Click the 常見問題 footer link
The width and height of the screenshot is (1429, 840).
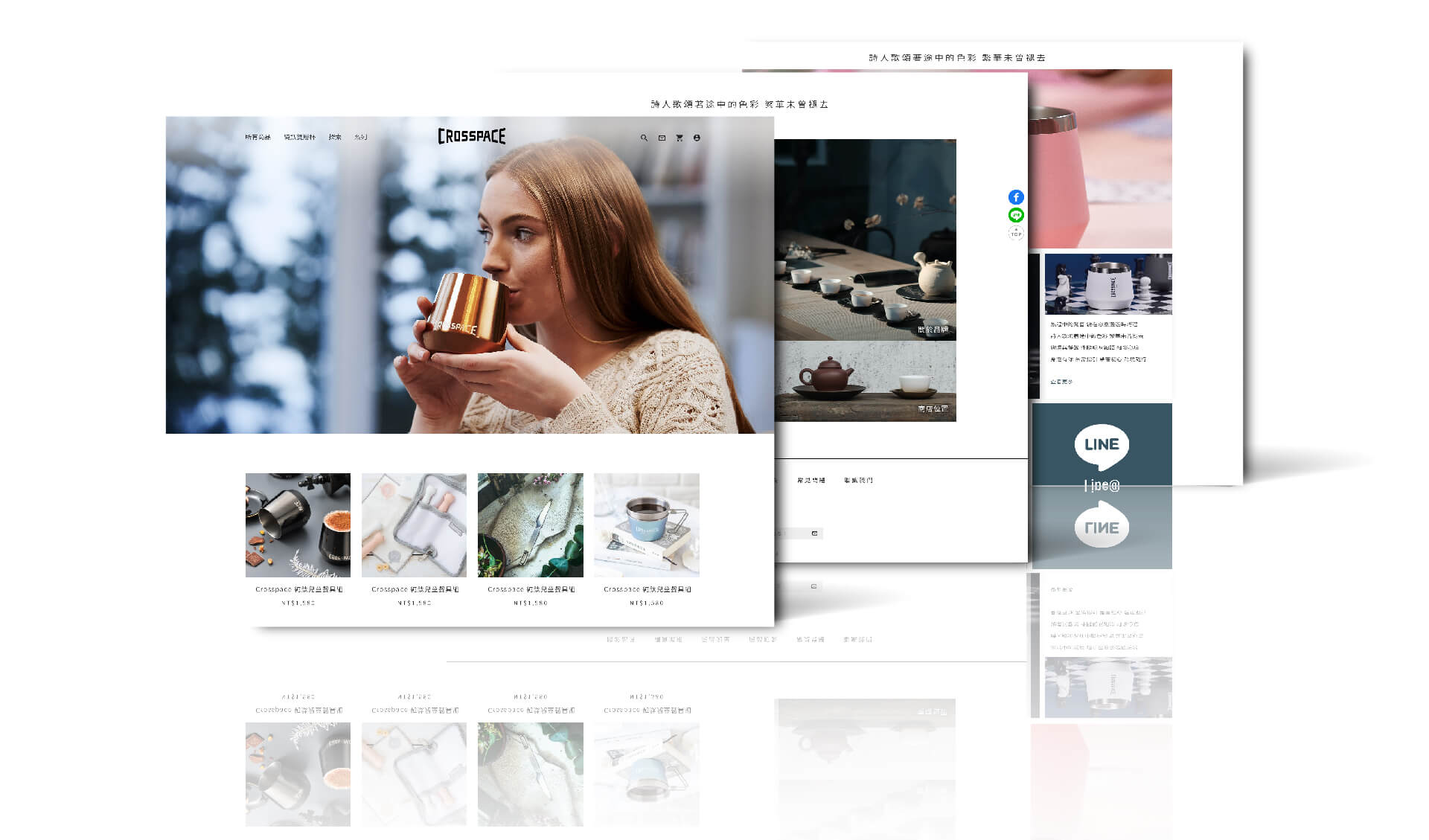pyautogui.click(x=811, y=481)
